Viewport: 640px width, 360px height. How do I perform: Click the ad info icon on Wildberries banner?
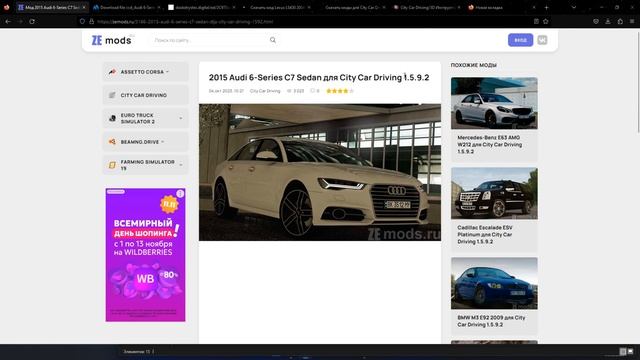(x=180, y=193)
